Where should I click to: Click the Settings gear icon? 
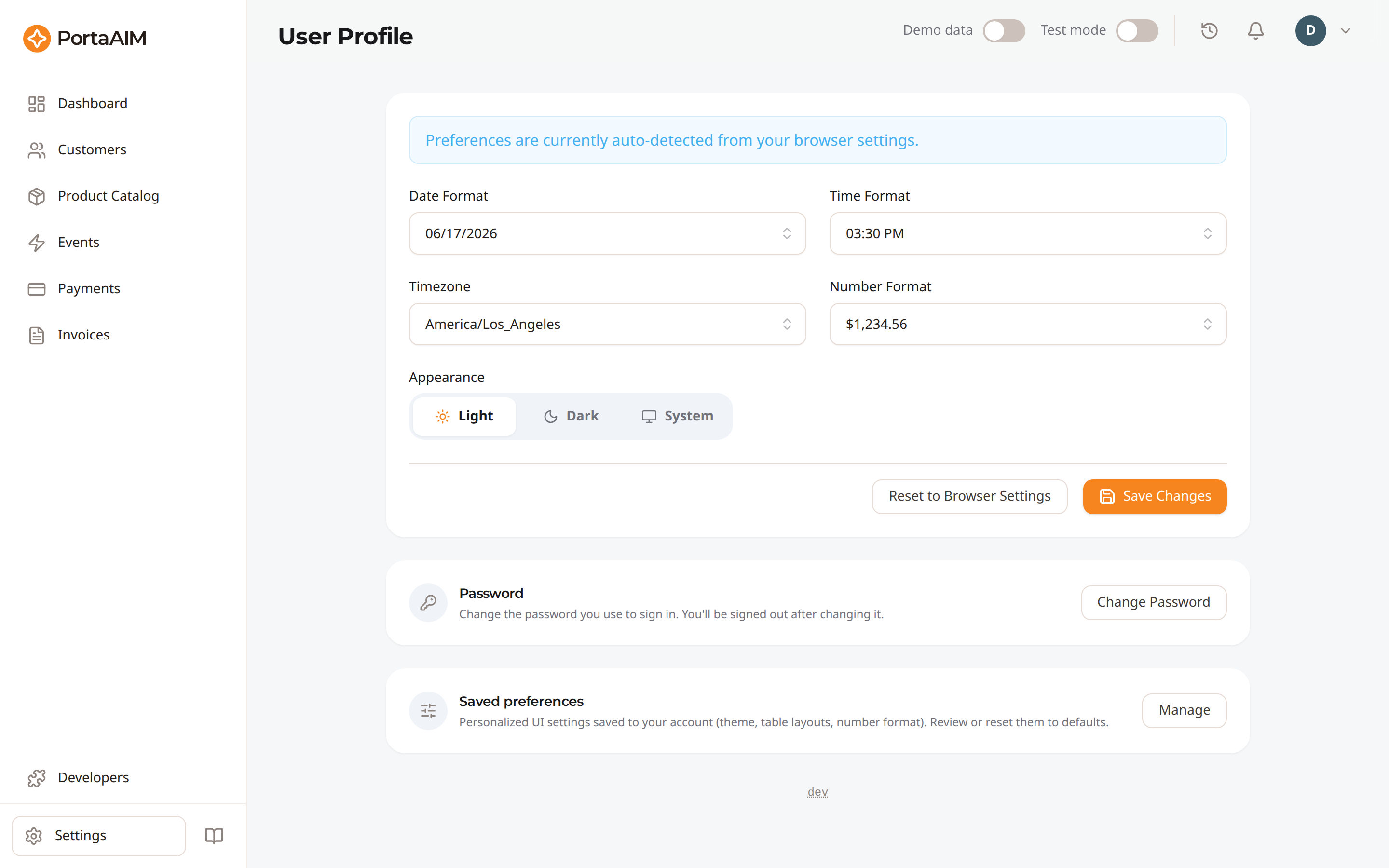[x=34, y=836]
